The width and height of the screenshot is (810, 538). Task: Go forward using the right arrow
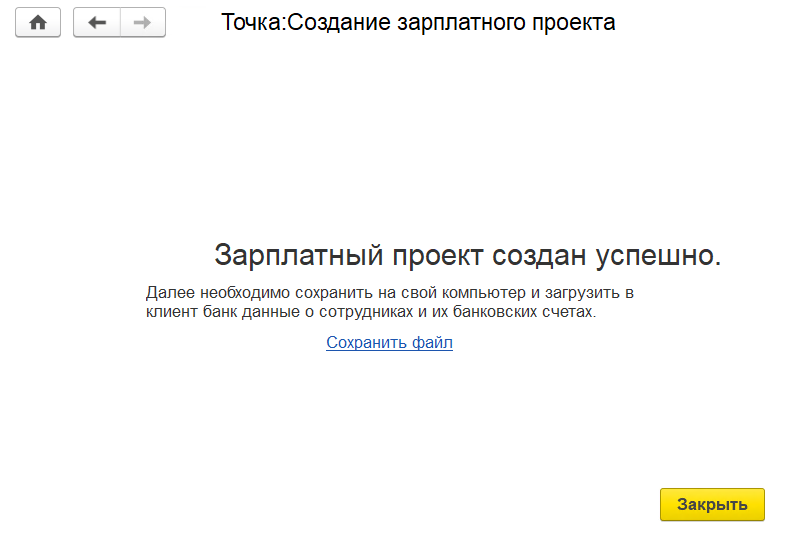click(143, 23)
